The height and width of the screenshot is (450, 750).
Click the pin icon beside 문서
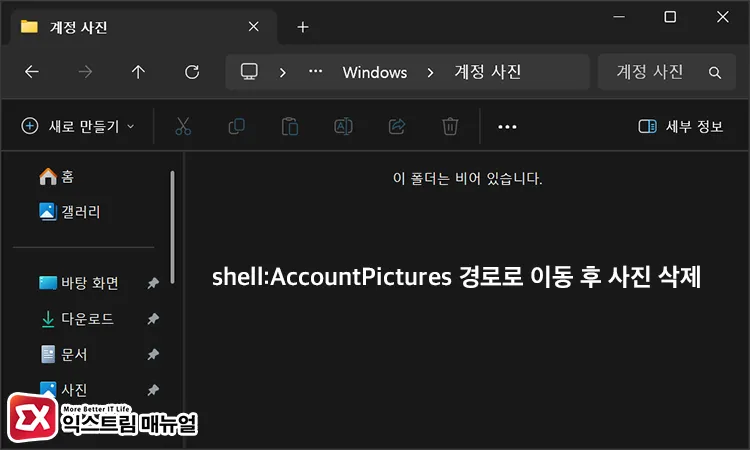tap(153, 354)
